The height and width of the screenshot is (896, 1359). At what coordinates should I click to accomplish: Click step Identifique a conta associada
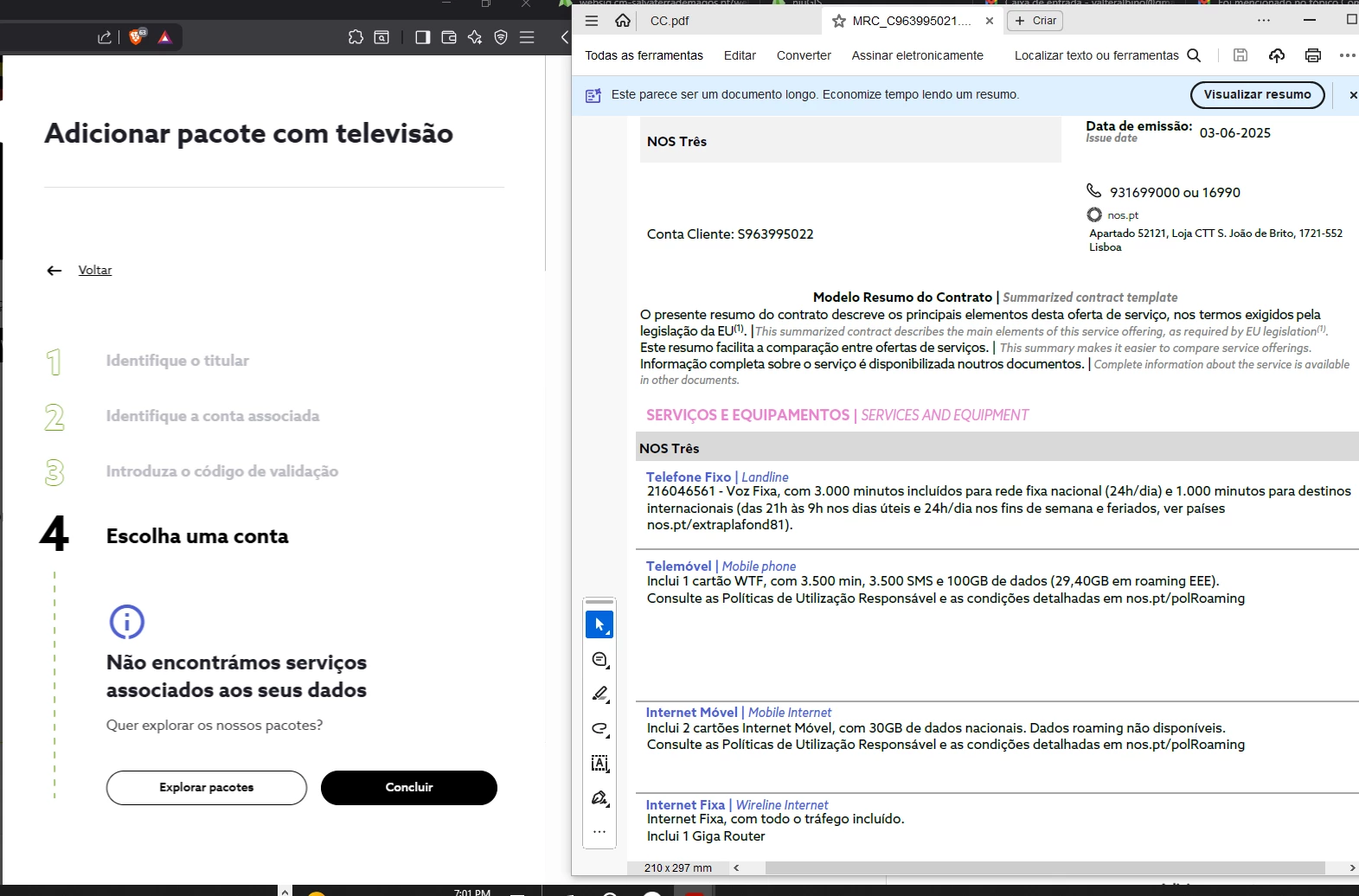click(x=213, y=416)
